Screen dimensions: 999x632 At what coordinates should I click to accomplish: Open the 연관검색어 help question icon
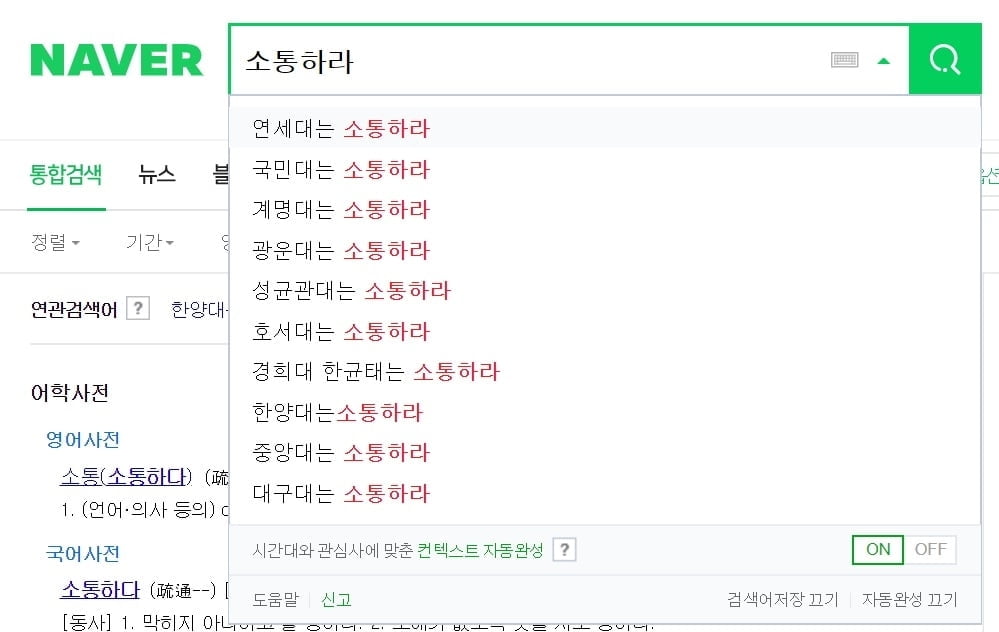coord(138,308)
